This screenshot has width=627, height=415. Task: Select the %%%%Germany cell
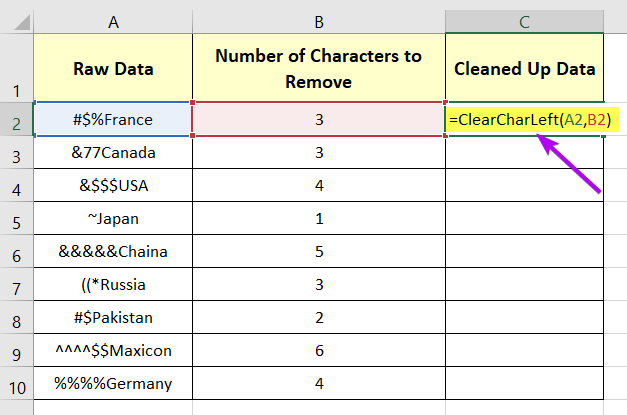[x=113, y=383]
